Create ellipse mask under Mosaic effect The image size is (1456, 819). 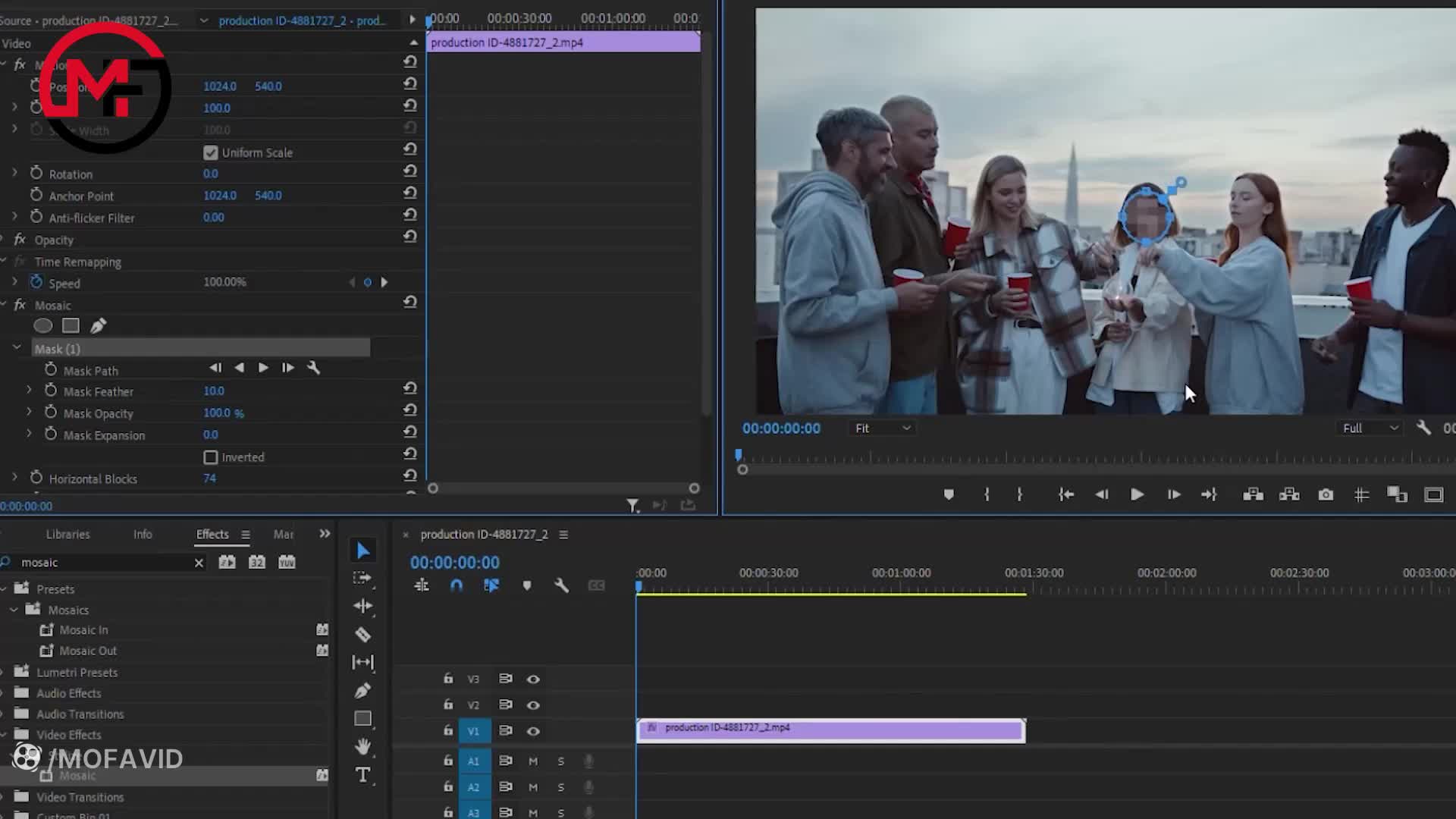(x=43, y=326)
